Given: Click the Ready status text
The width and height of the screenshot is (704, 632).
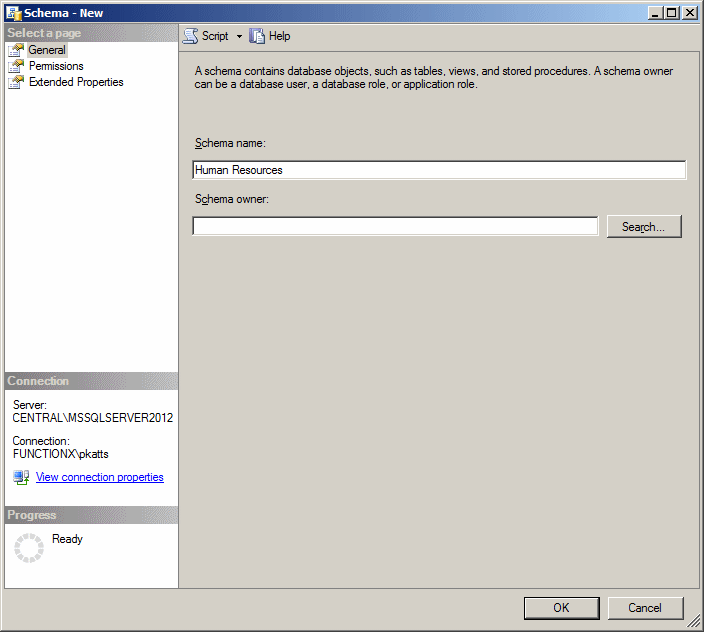Looking at the screenshot, I should (67, 539).
